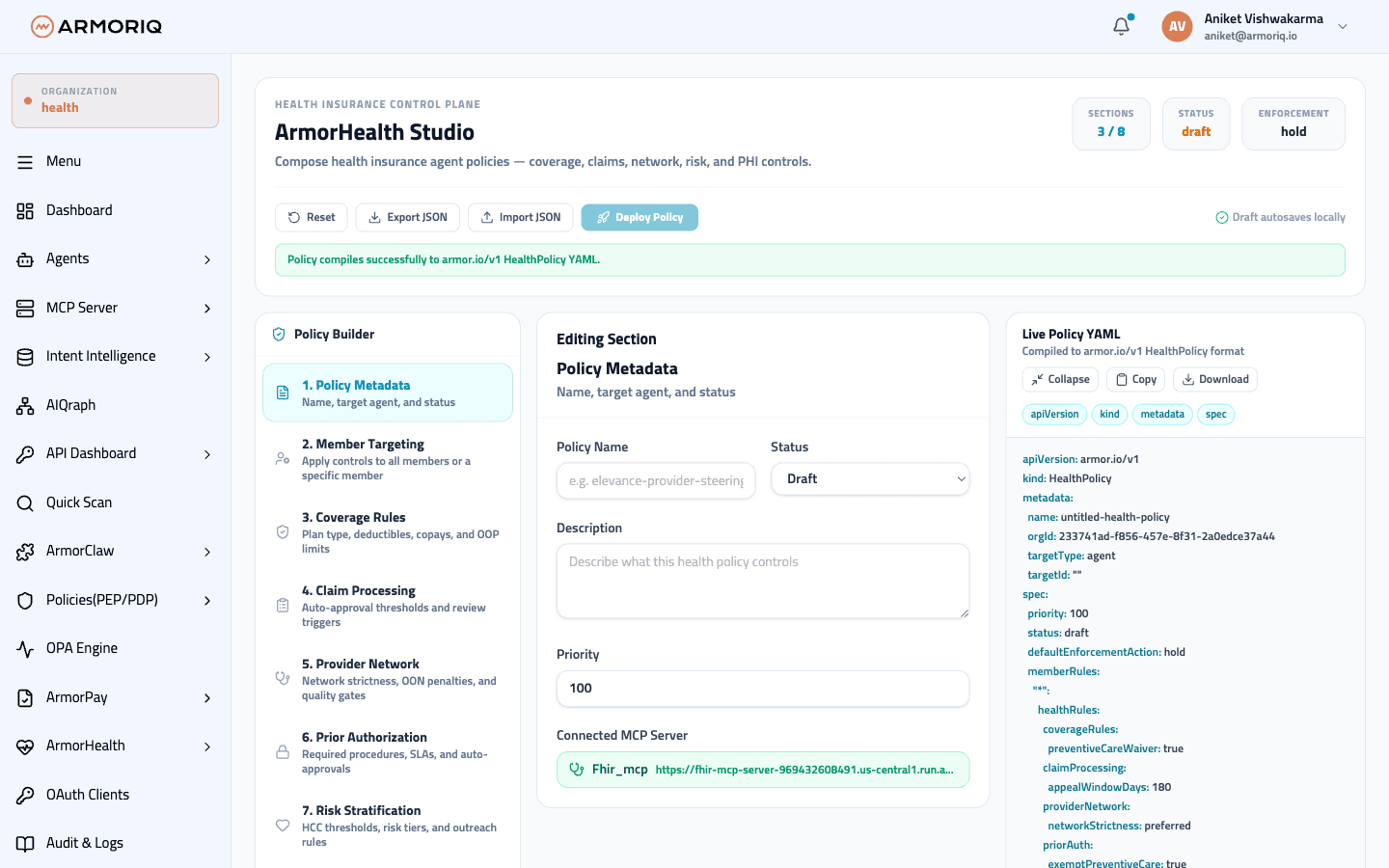Expand the ArmorHealth chevron
Screen dimensions: 1389x868
(207, 746)
